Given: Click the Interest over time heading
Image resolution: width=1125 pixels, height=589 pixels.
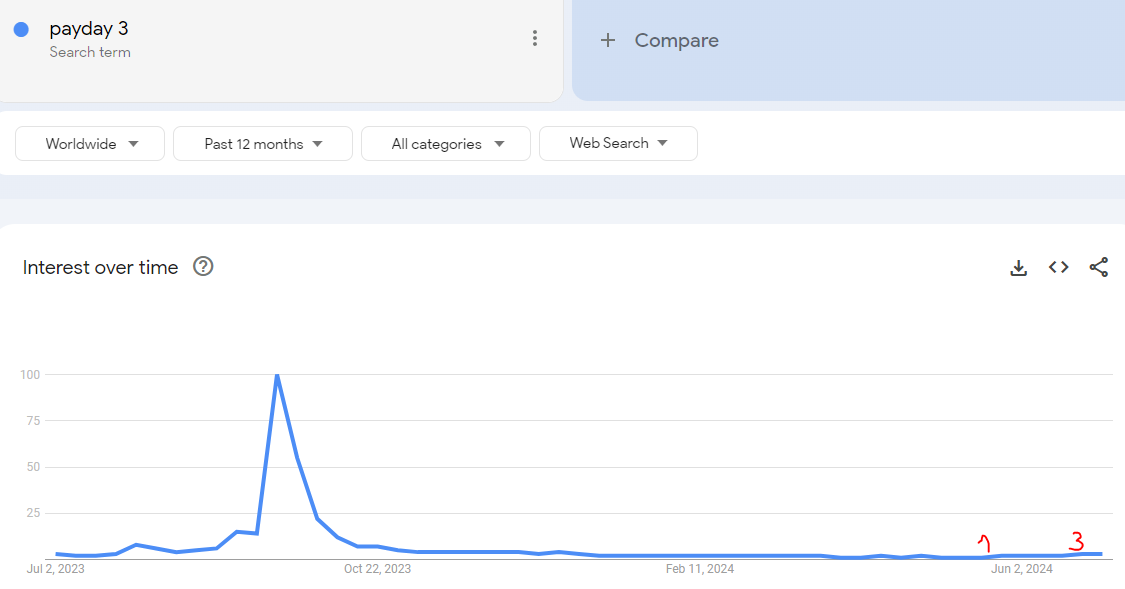Looking at the screenshot, I should click(x=100, y=268).
